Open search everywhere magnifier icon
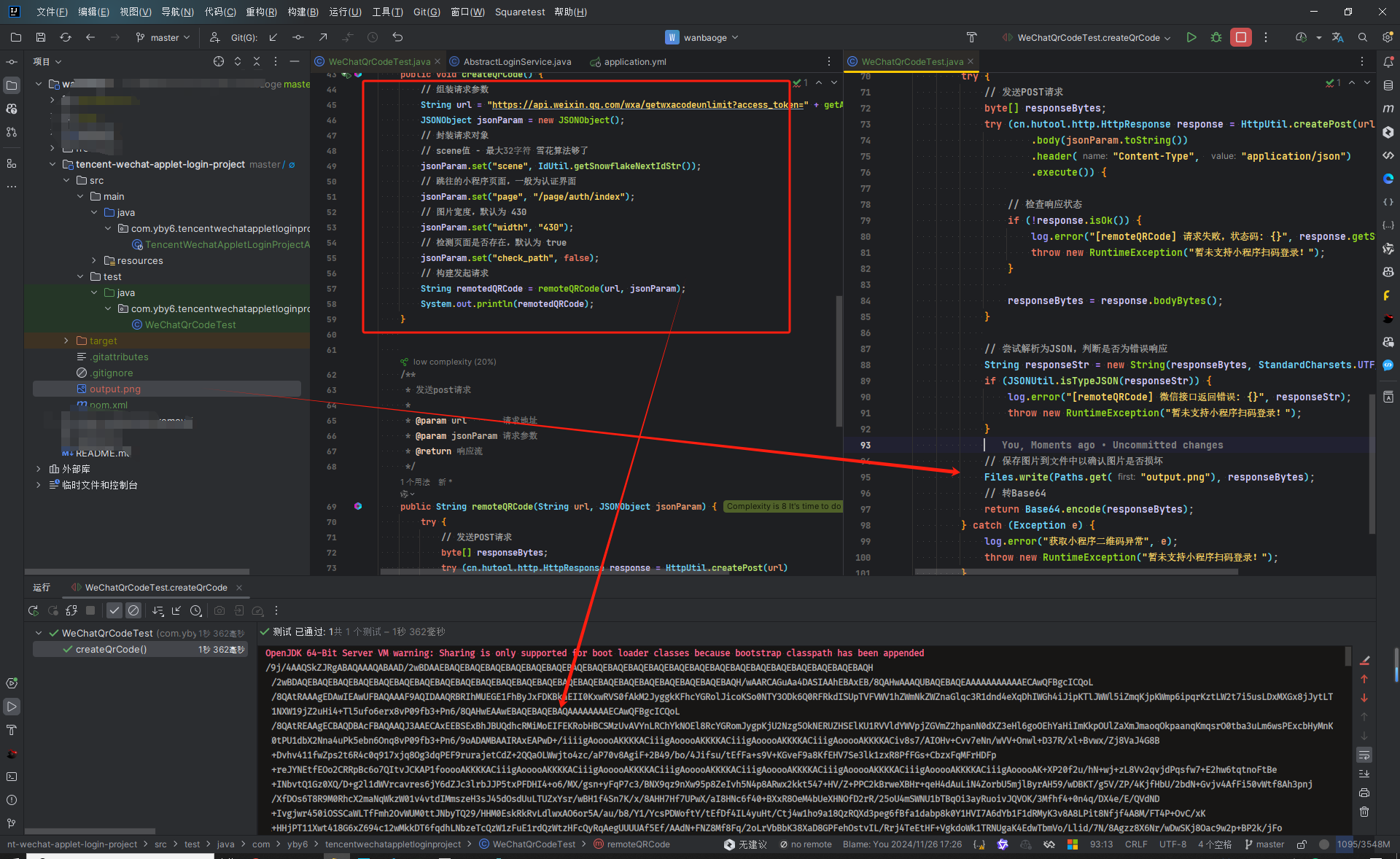 [x=1362, y=37]
